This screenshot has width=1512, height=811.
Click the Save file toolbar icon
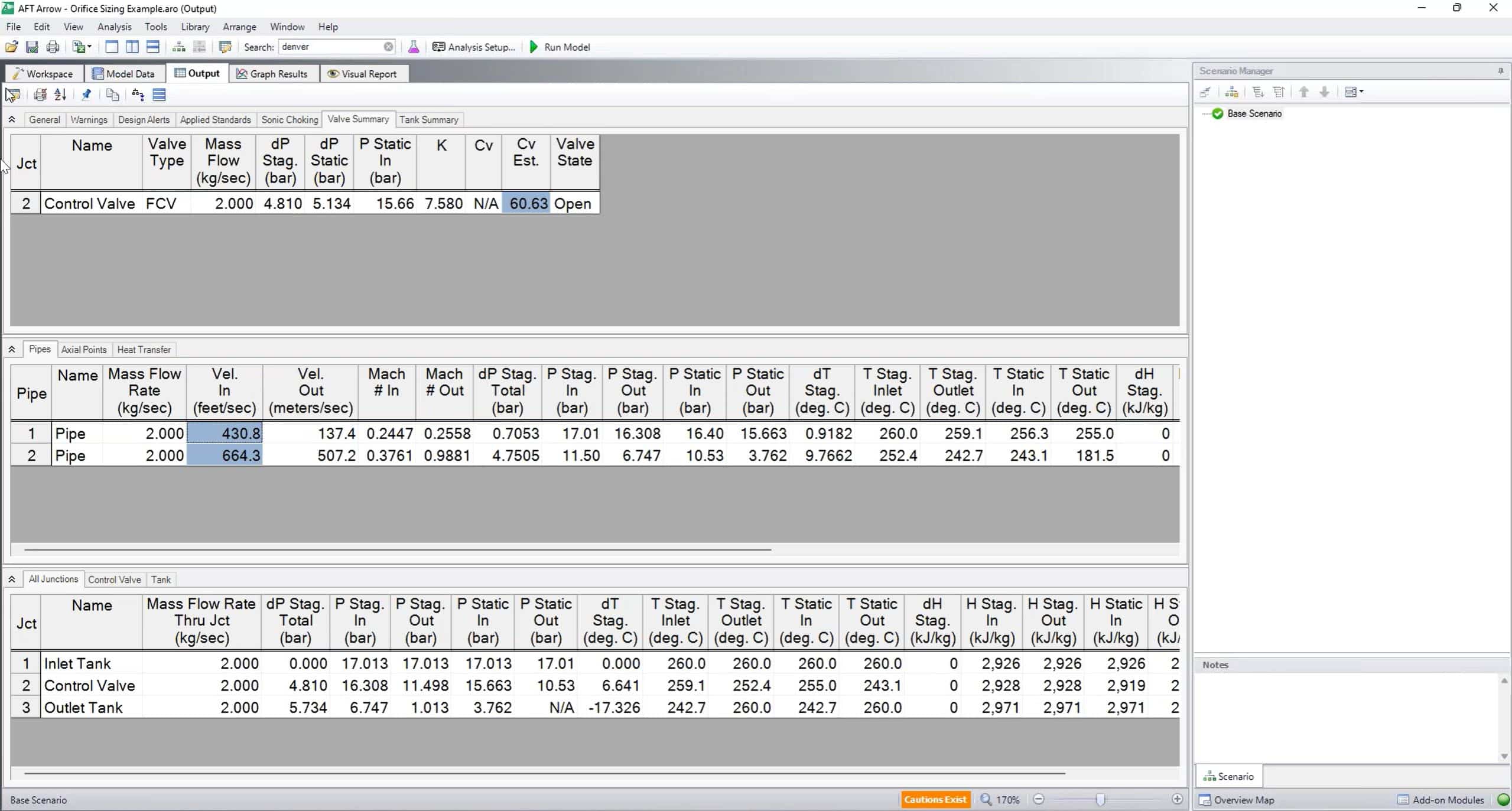(x=32, y=47)
